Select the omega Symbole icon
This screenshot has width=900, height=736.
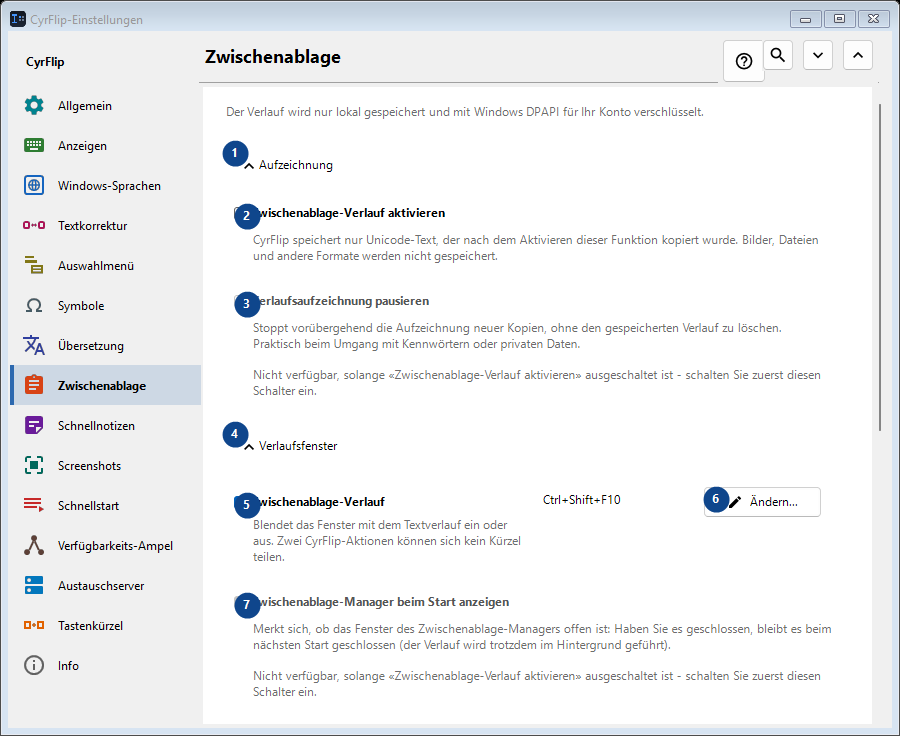[x=34, y=305]
